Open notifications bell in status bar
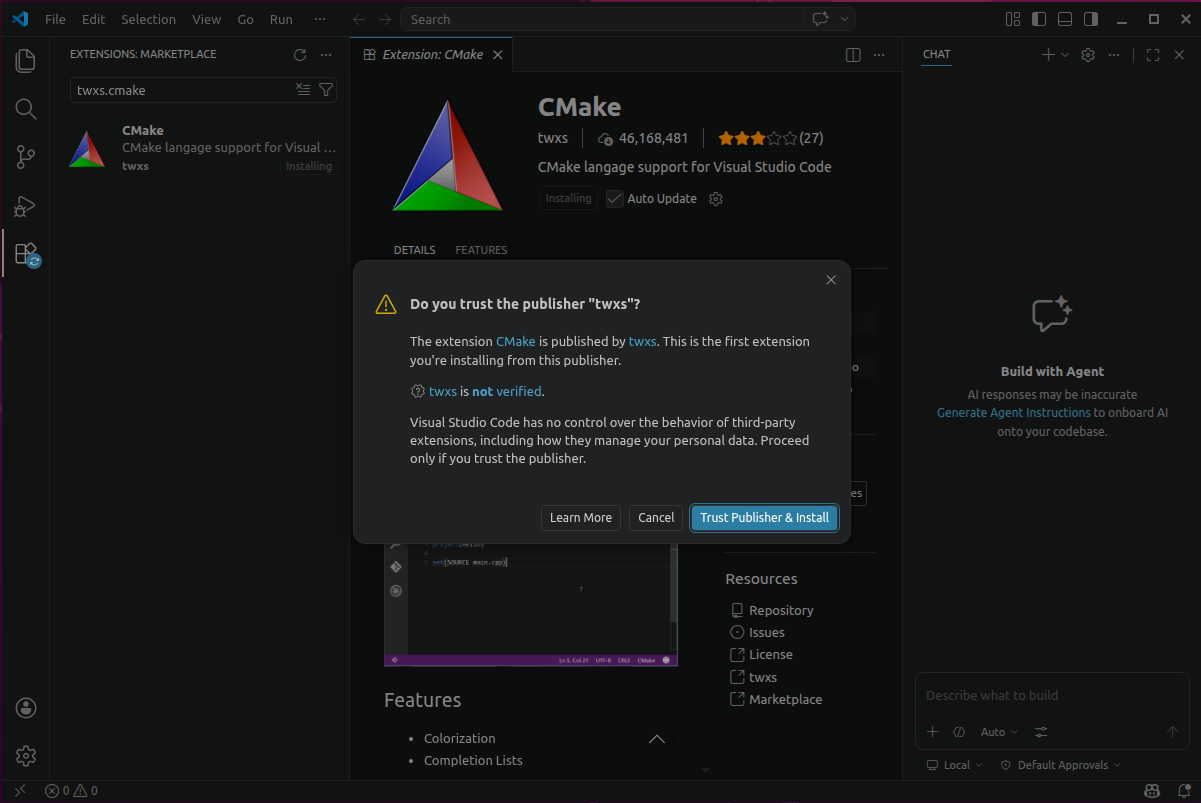Viewport: 1201px width, 803px height. point(1182,791)
